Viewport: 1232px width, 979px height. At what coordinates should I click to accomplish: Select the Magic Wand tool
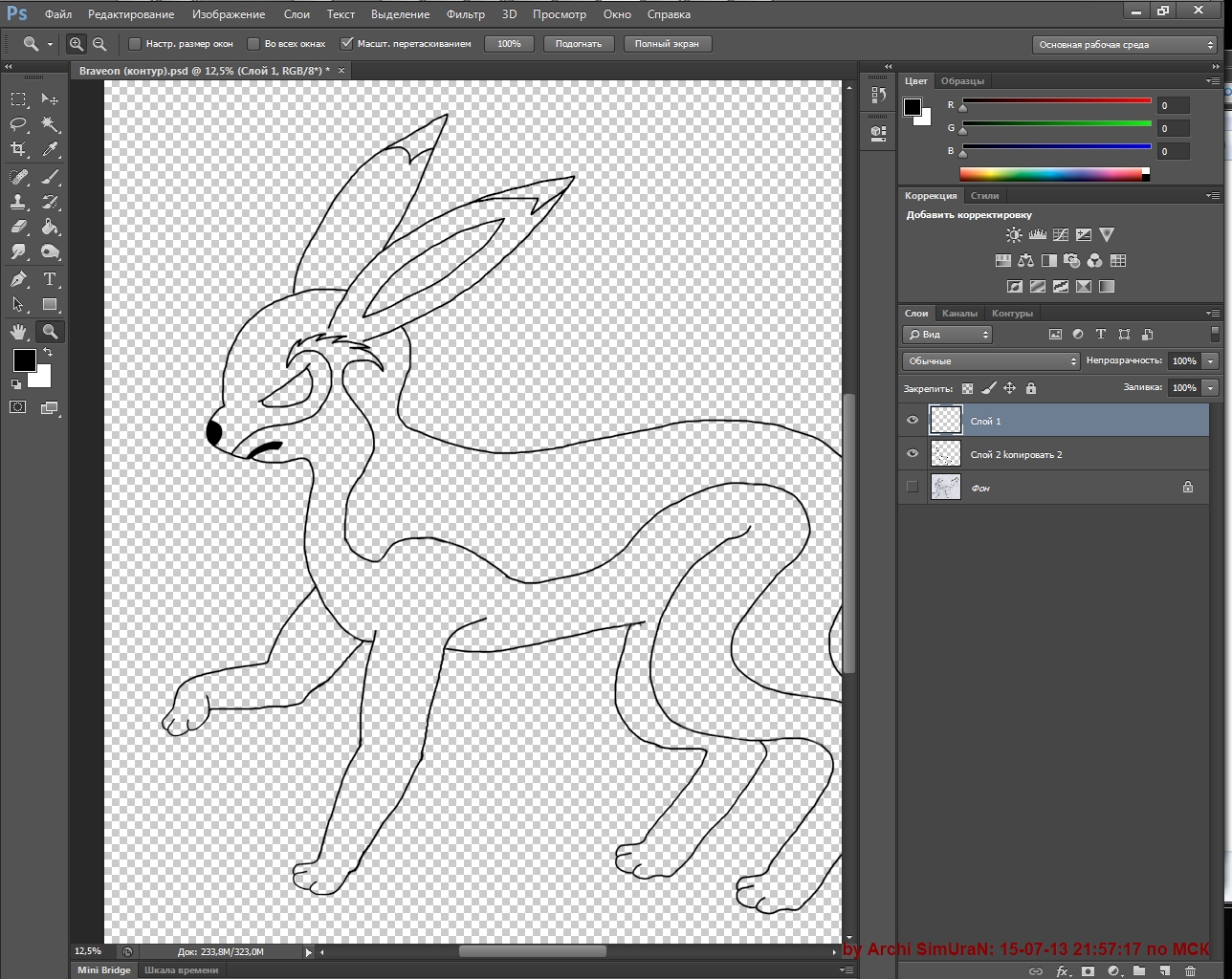(x=50, y=125)
